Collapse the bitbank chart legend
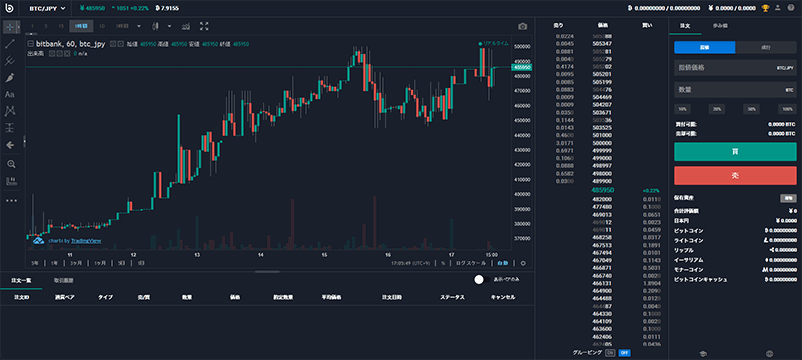 [x=31, y=44]
